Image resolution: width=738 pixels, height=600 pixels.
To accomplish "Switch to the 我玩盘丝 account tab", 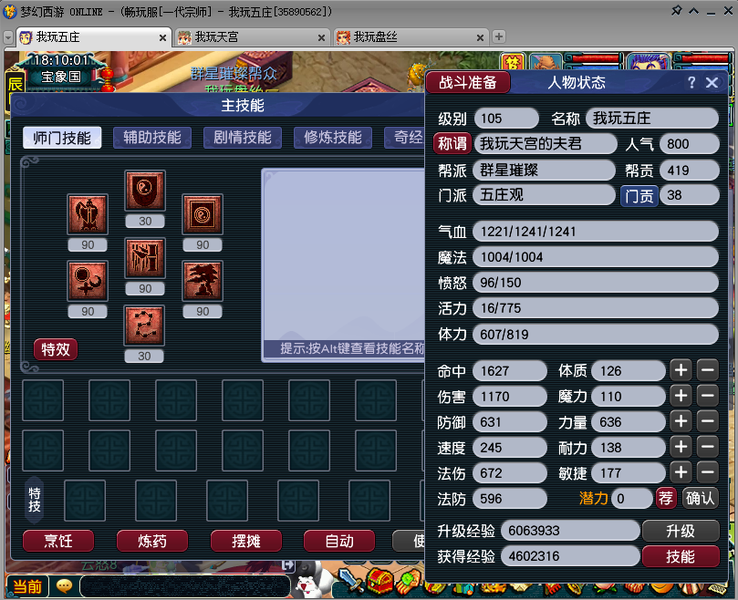I will point(410,37).
